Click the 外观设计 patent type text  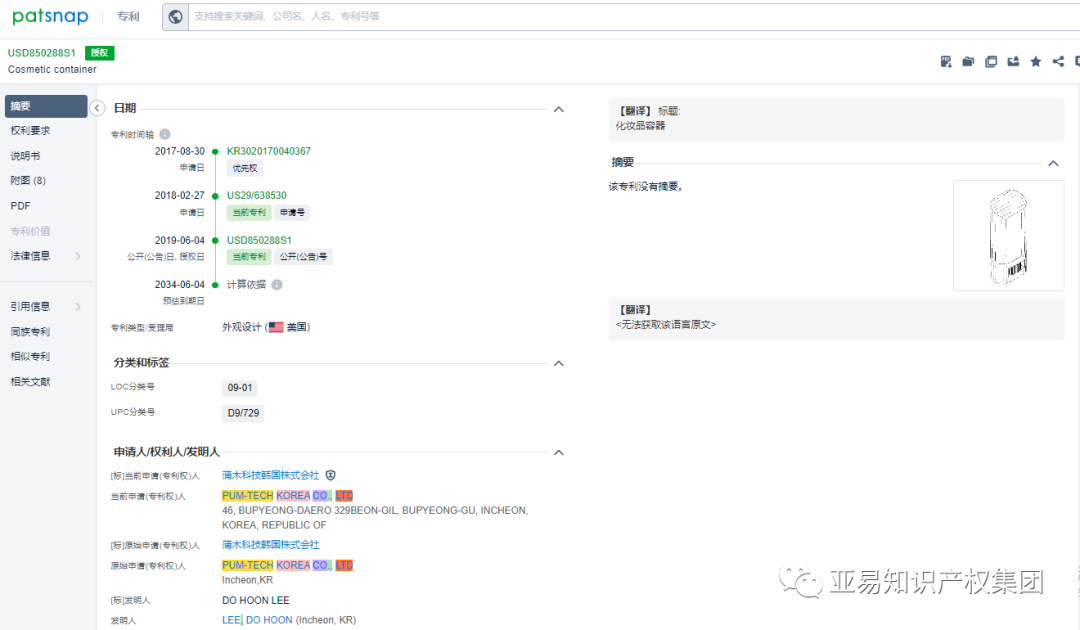[x=242, y=327]
